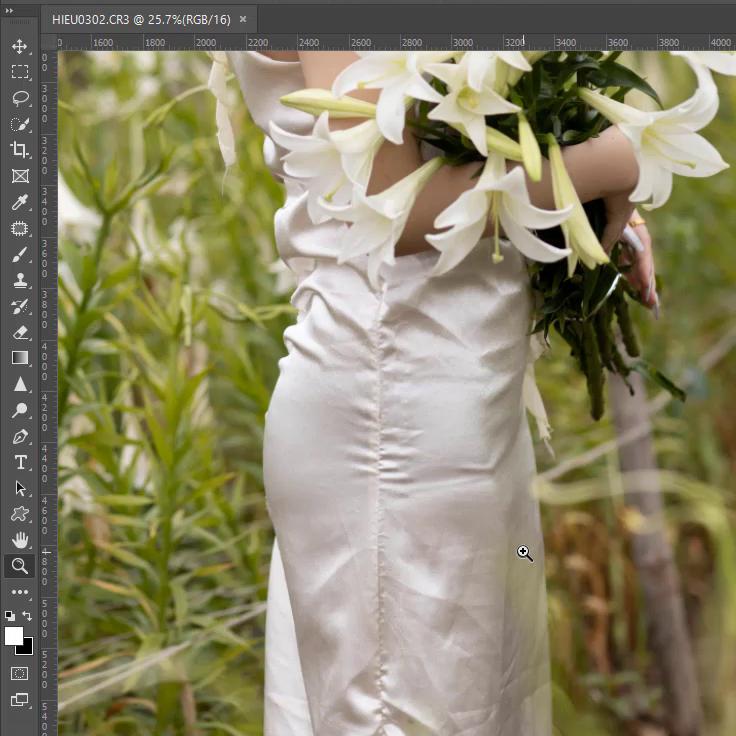Select the Eraser tool

pyautogui.click(x=19, y=333)
